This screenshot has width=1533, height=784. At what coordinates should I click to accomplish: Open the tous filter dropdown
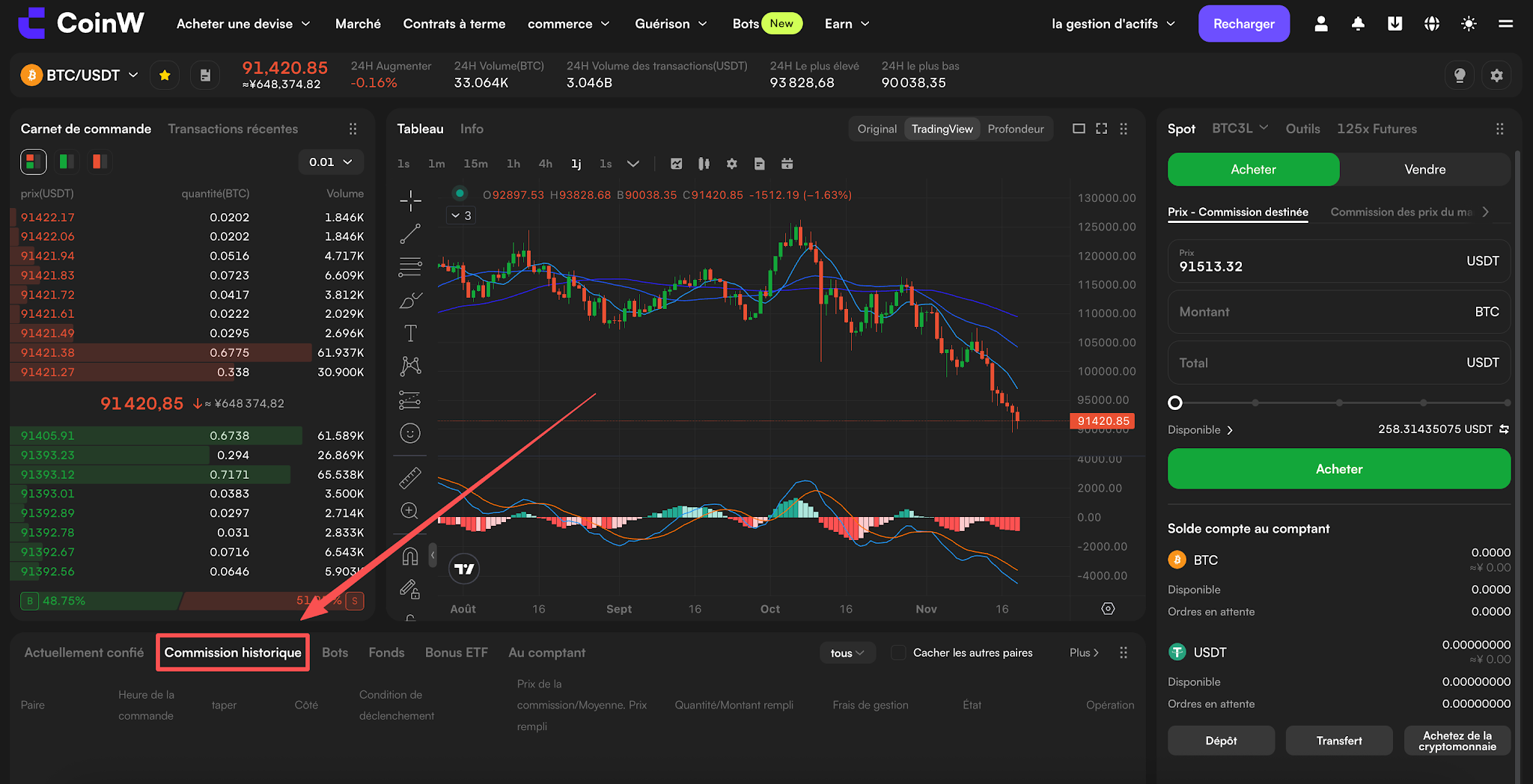point(847,652)
